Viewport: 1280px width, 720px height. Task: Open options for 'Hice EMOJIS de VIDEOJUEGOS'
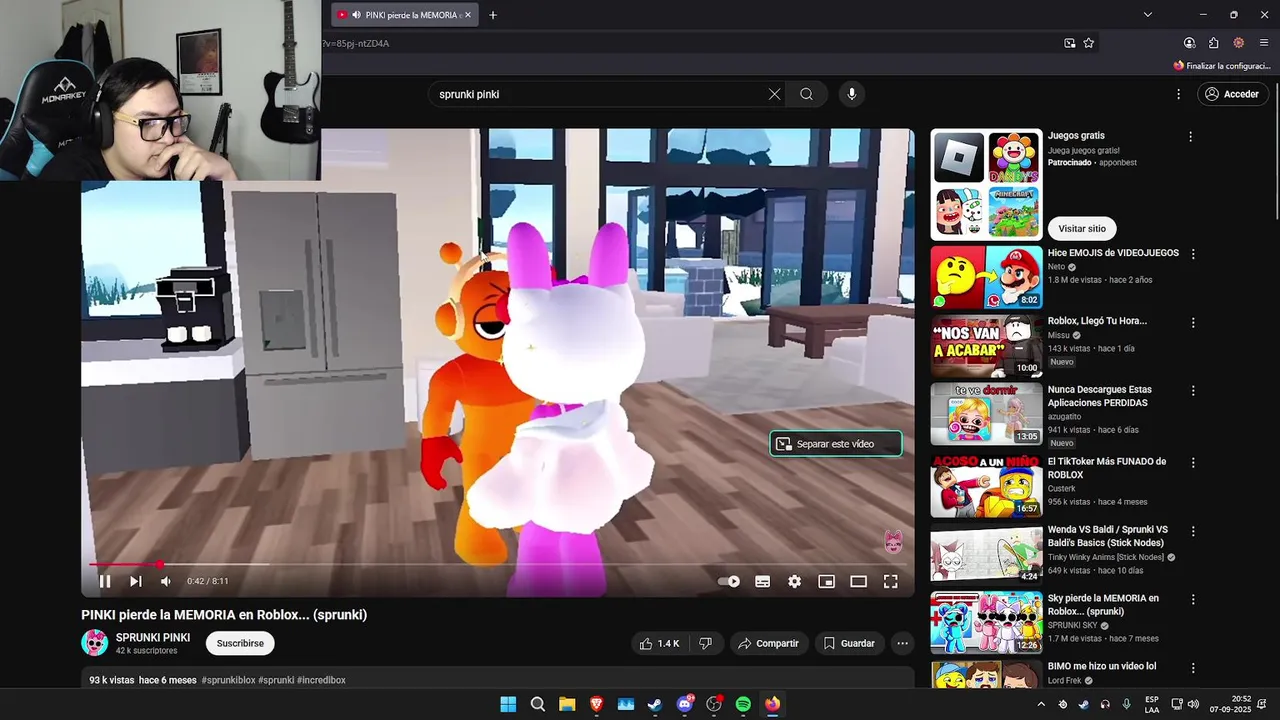click(1193, 254)
